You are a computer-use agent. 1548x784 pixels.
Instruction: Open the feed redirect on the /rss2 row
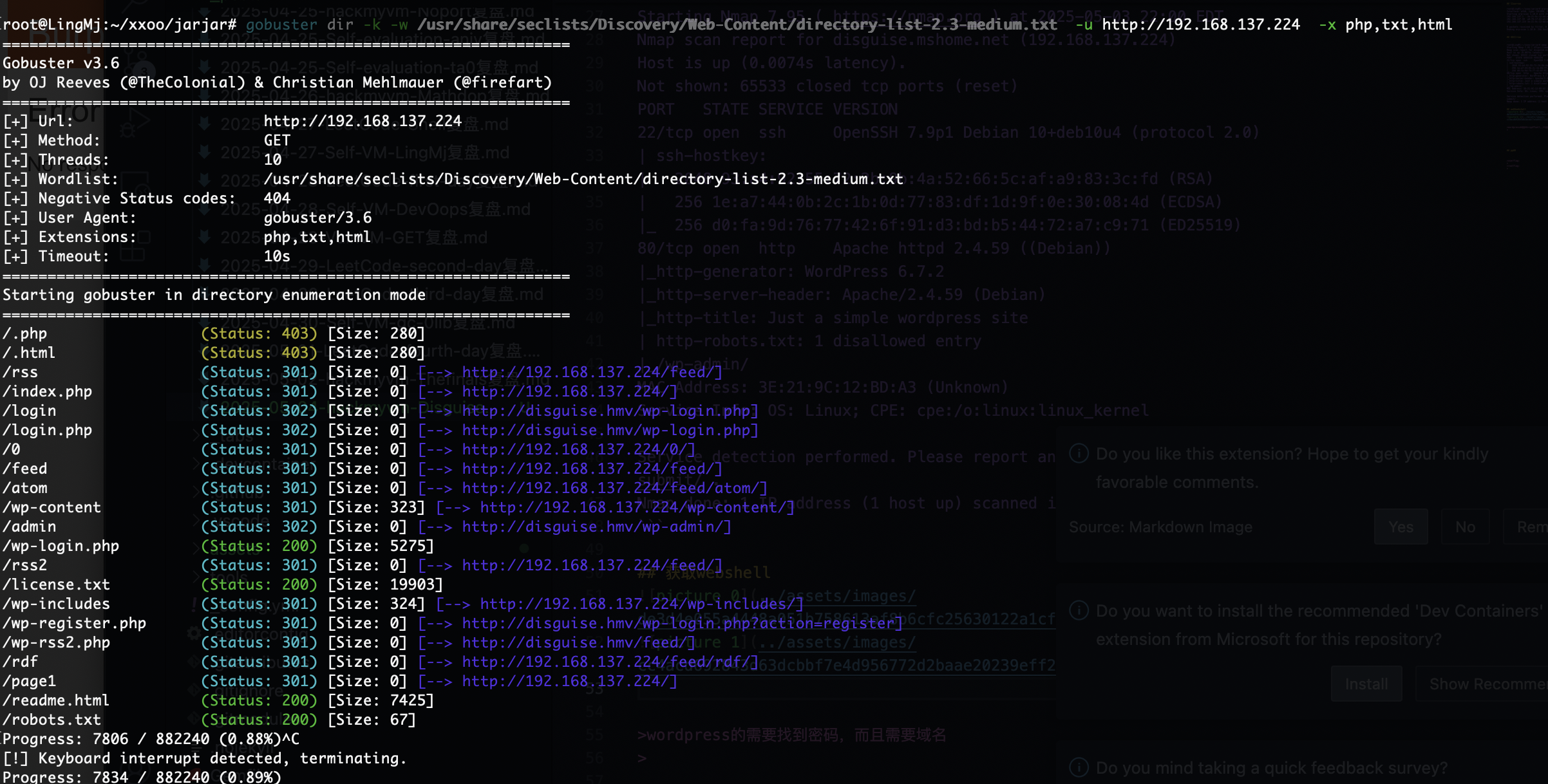(588, 565)
